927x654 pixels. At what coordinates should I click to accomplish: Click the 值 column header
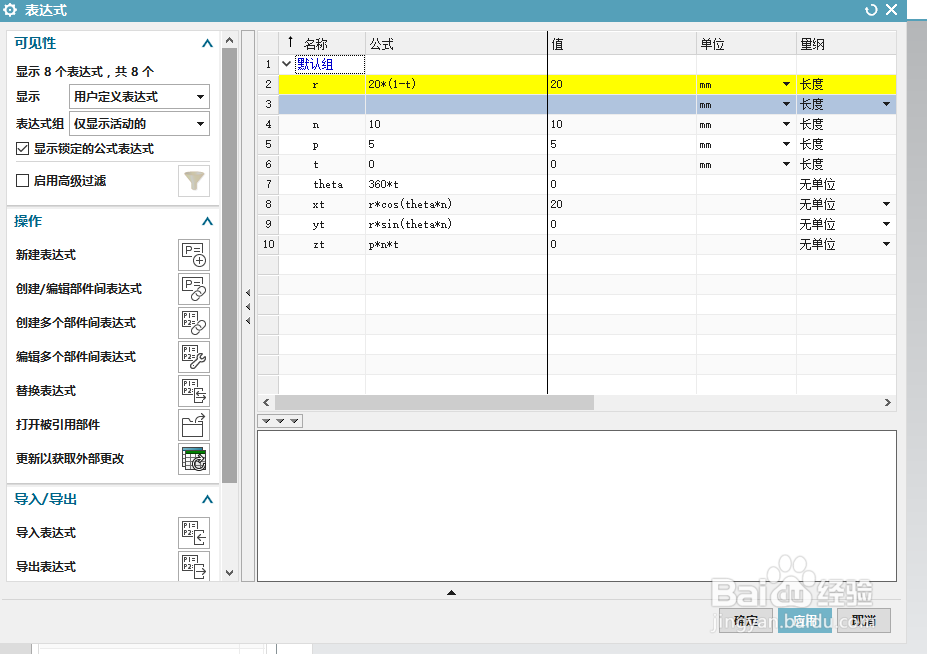pyautogui.click(x=622, y=44)
